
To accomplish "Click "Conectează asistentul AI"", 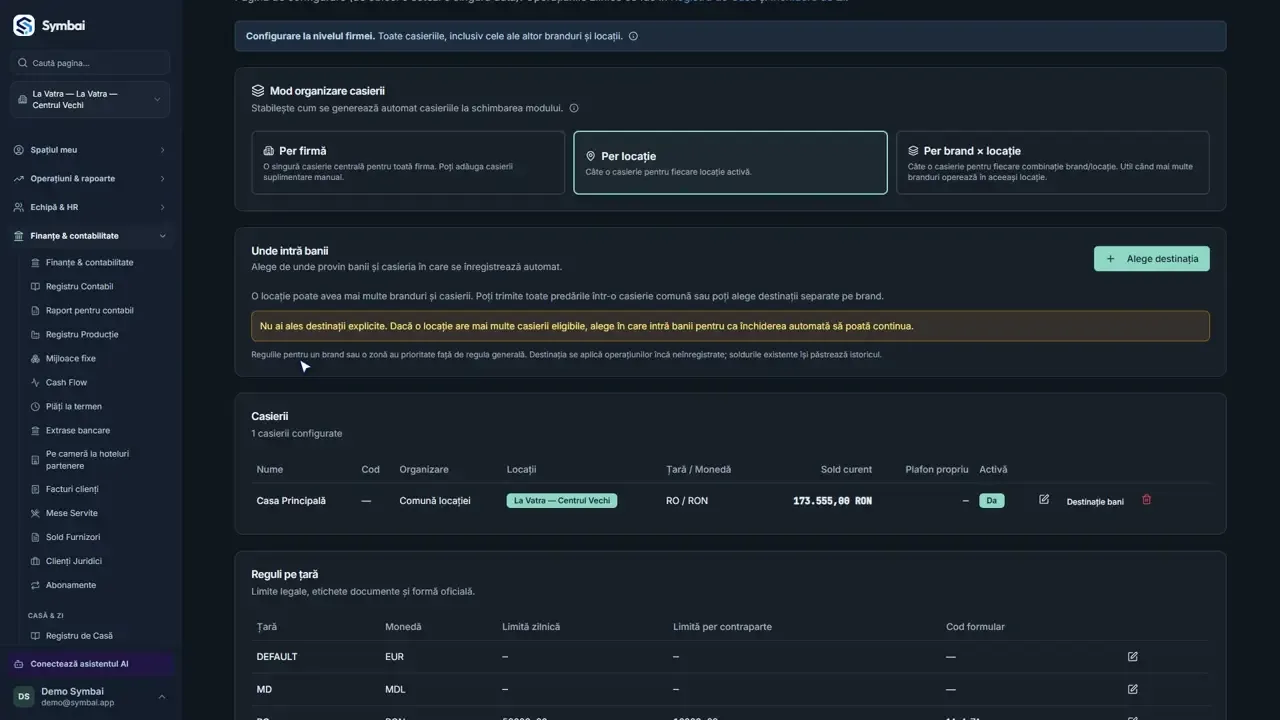I will tap(92, 664).
